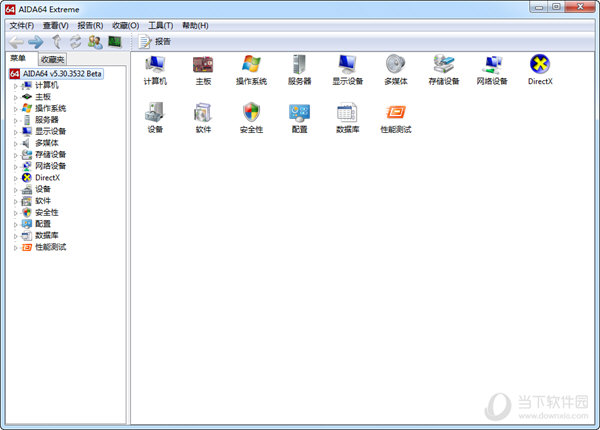
Task: Open the 安全性 shield icon in main pane
Action: (x=251, y=118)
